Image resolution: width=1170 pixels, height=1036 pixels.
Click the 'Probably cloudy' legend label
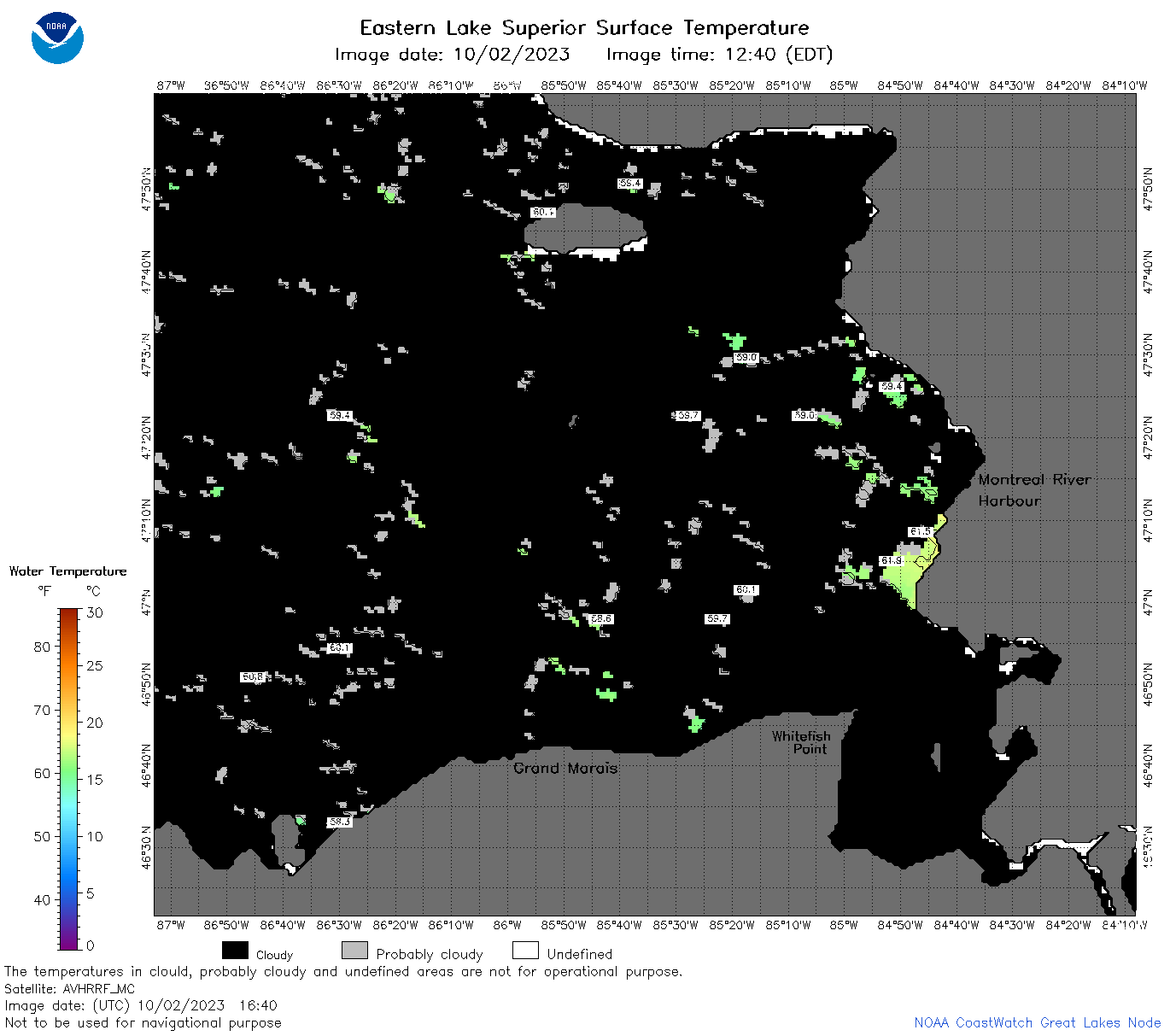[x=430, y=954]
